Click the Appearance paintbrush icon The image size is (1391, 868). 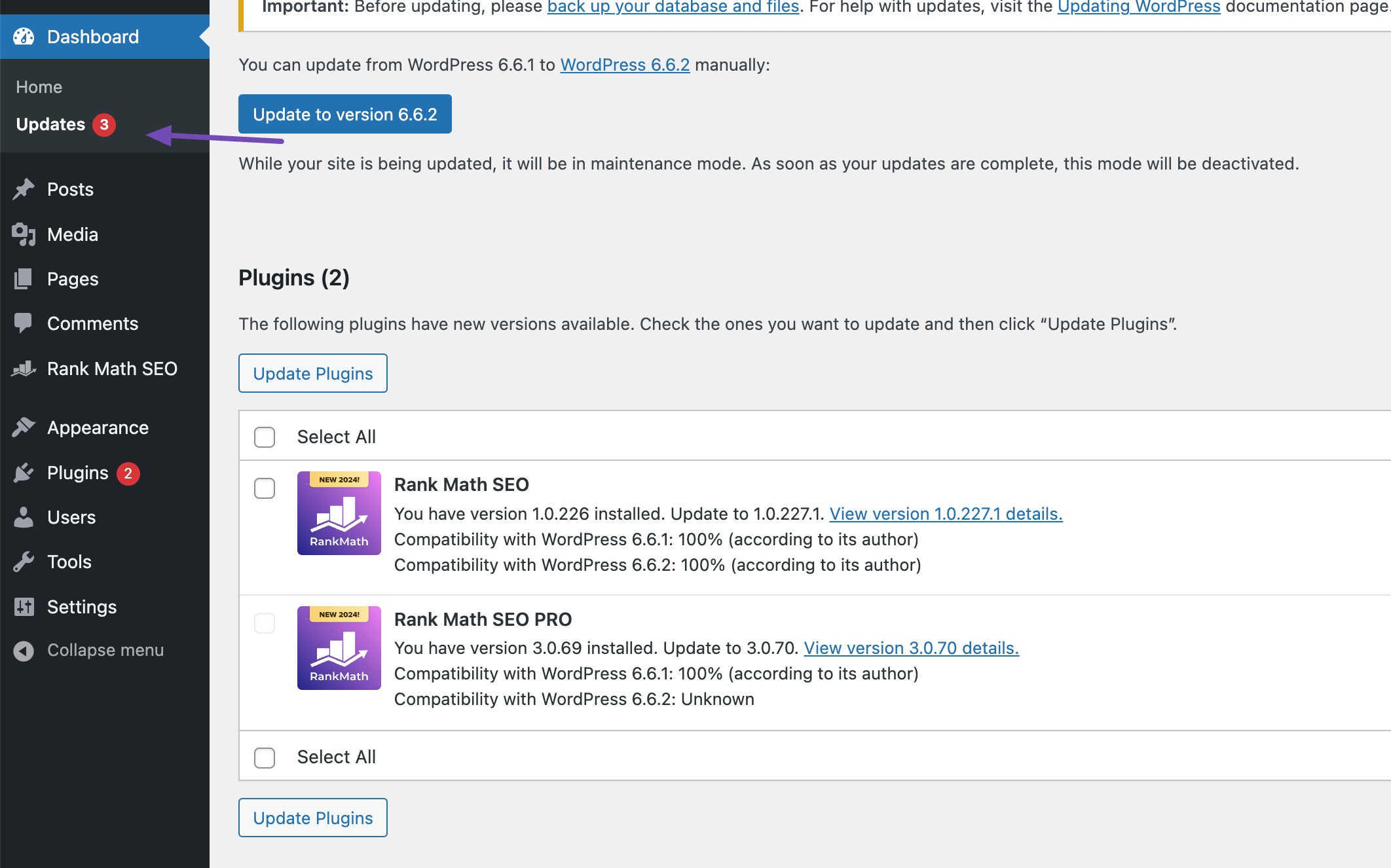24,427
